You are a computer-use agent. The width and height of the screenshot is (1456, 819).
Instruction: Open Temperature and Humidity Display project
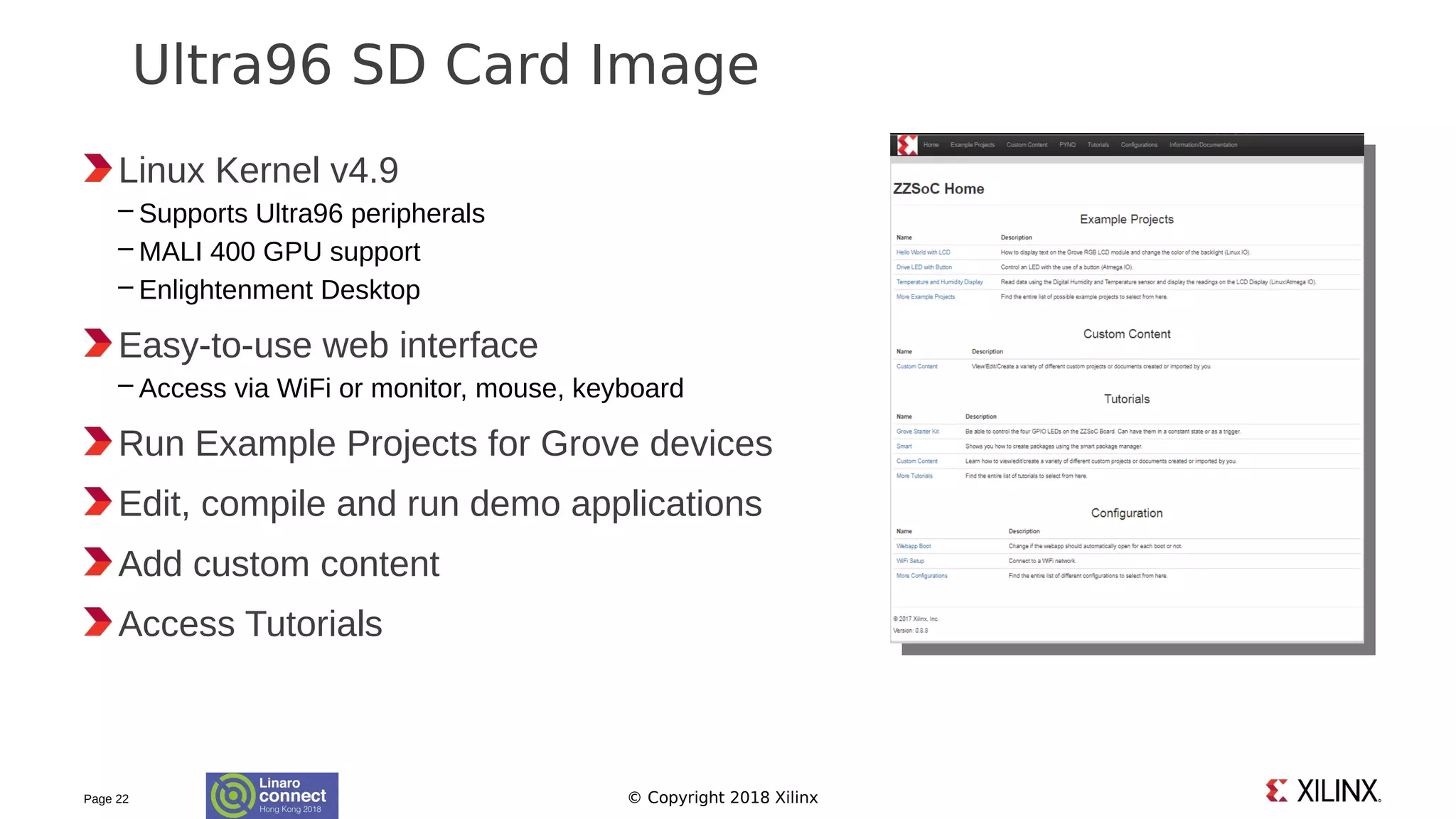(939, 282)
